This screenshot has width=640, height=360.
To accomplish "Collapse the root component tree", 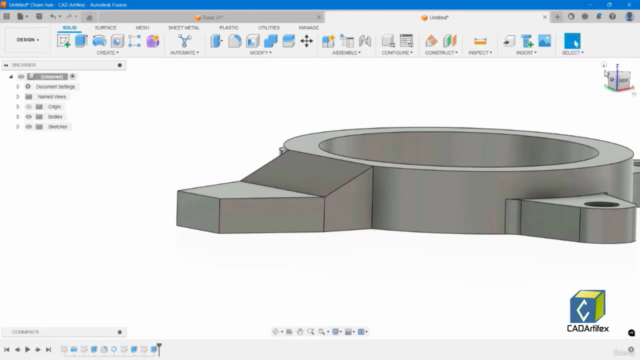I will (11, 77).
